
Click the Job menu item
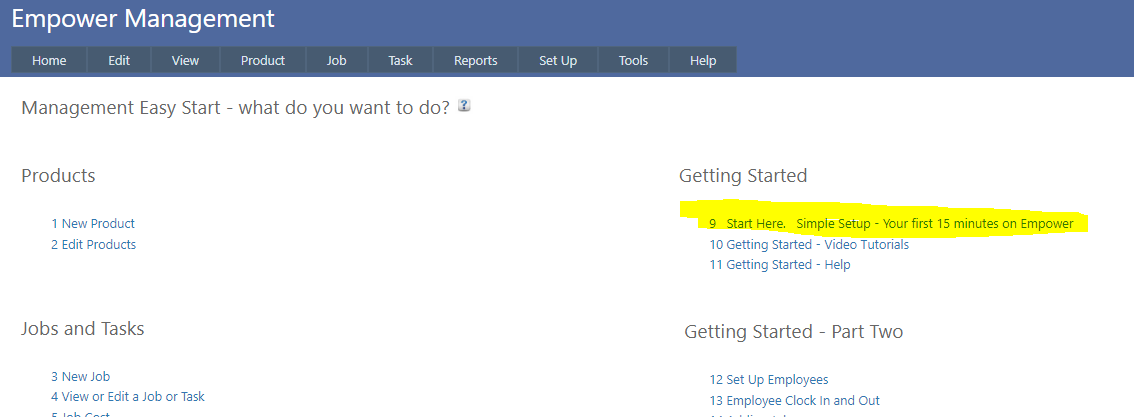(336, 60)
